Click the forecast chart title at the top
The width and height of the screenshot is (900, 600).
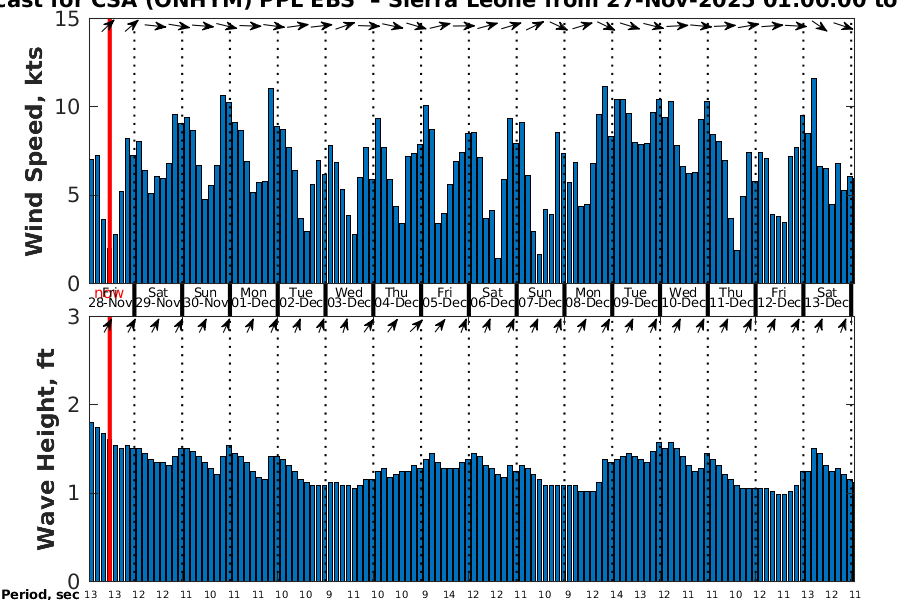(x=450, y=5)
